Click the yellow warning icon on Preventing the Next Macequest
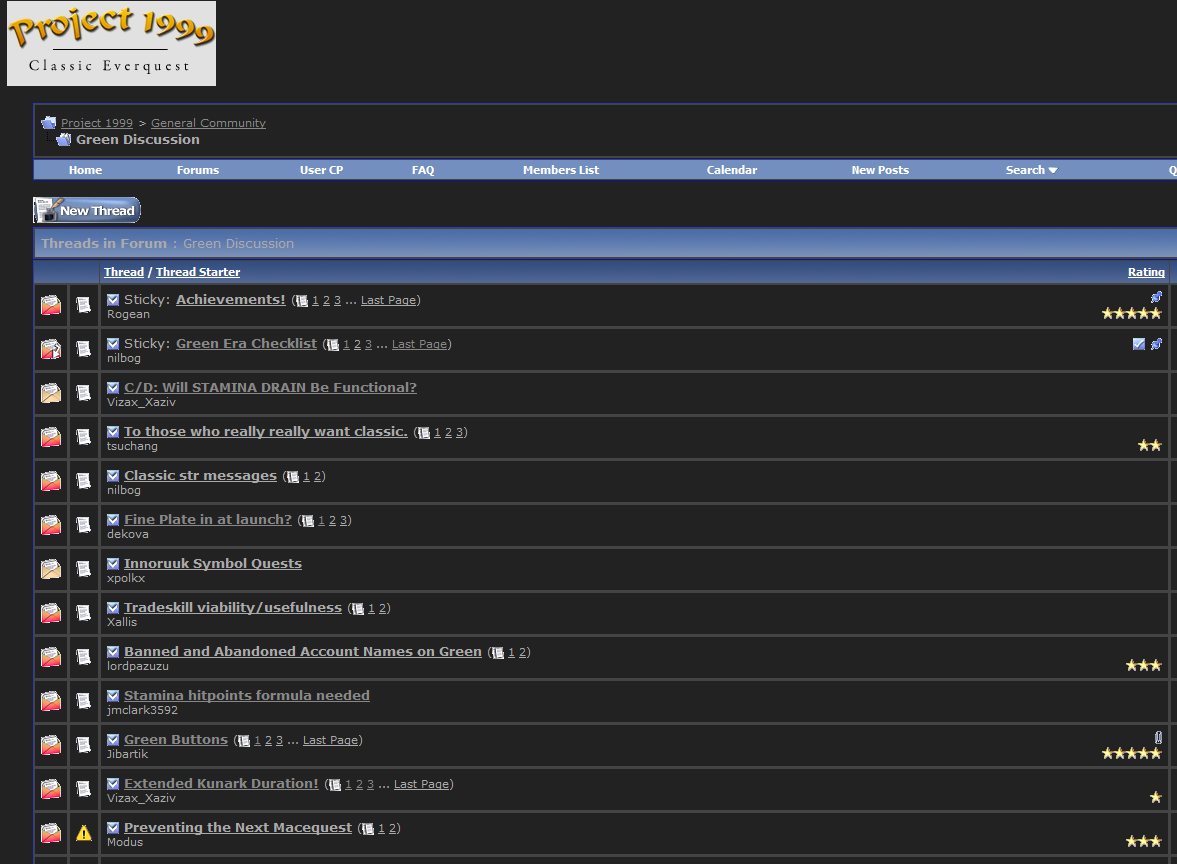 [83, 832]
